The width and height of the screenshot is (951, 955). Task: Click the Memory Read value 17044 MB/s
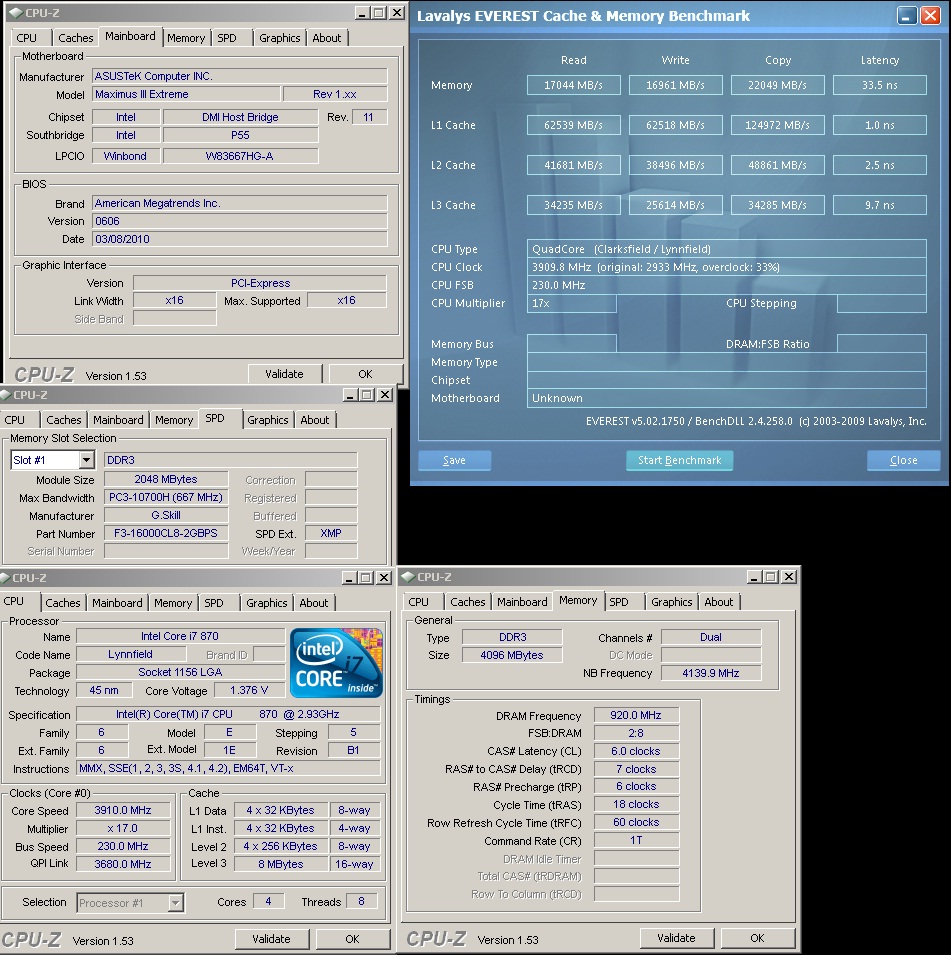pyautogui.click(x=573, y=85)
